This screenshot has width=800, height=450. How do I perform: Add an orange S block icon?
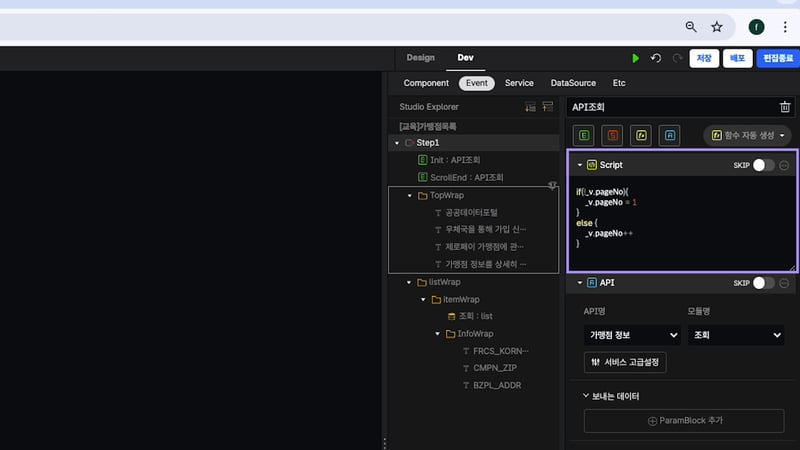coord(612,135)
